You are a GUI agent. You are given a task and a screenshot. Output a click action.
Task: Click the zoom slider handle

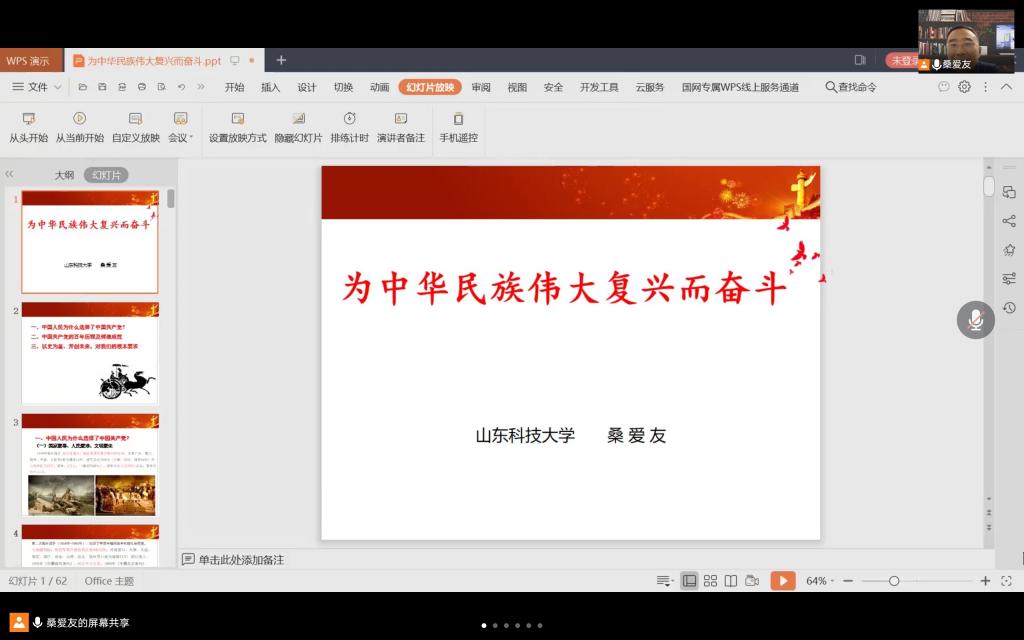[x=894, y=581]
